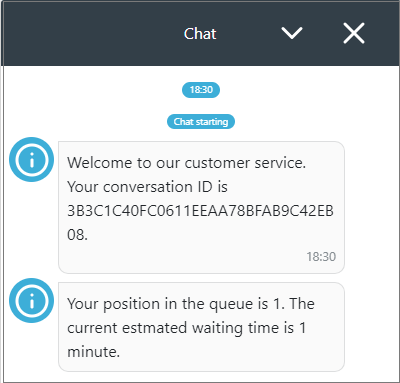Click the Chat title in the header

tap(200, 34)
